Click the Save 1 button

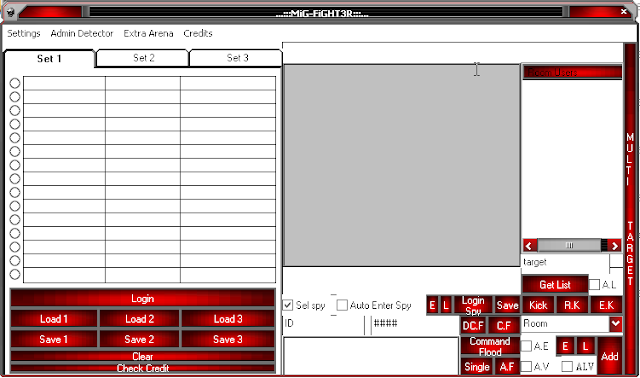(x=54, y=339)
